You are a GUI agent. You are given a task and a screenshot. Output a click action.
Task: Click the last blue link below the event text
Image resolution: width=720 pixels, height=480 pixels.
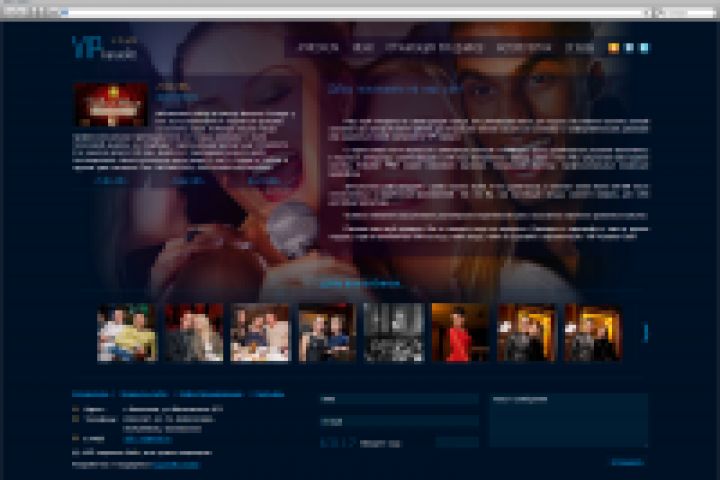click(264, 181)
